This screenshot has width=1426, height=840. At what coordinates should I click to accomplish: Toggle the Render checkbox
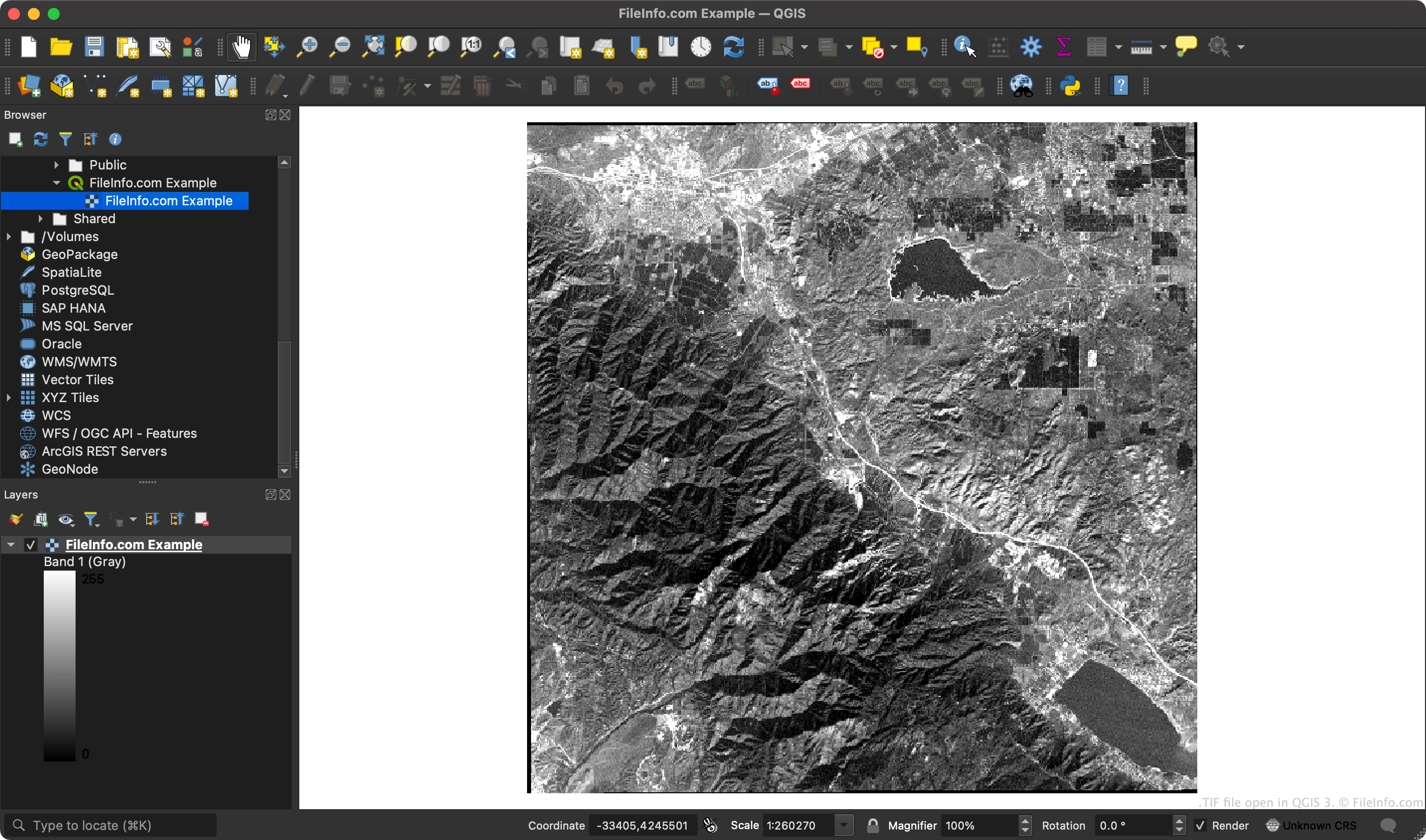click(1200, 825)
